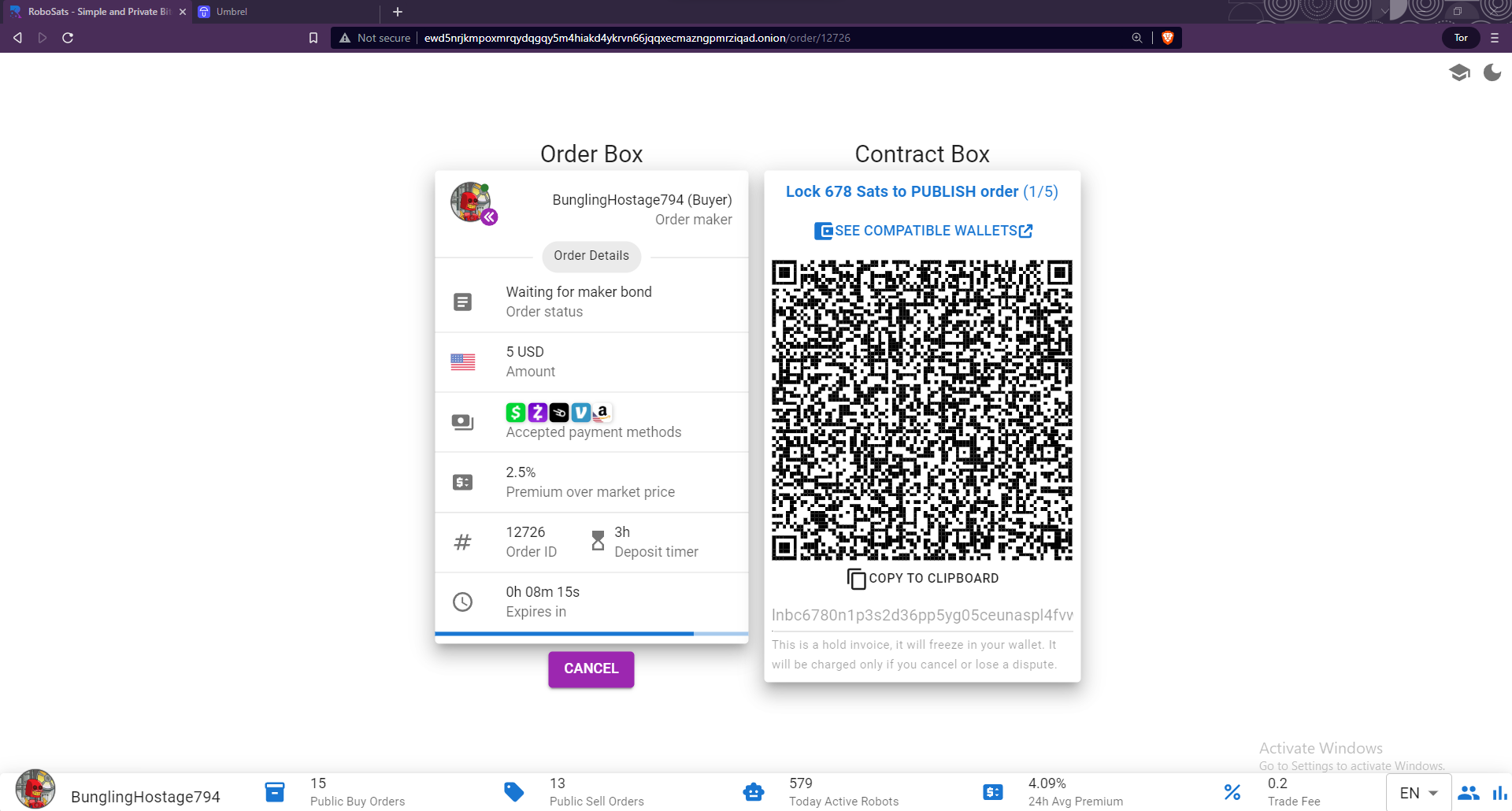The width and height of the screenshot is (1512, 811).
Task: Click the BunglingHostage794 robot avatar in bottom bar
Action: [35, 790]
